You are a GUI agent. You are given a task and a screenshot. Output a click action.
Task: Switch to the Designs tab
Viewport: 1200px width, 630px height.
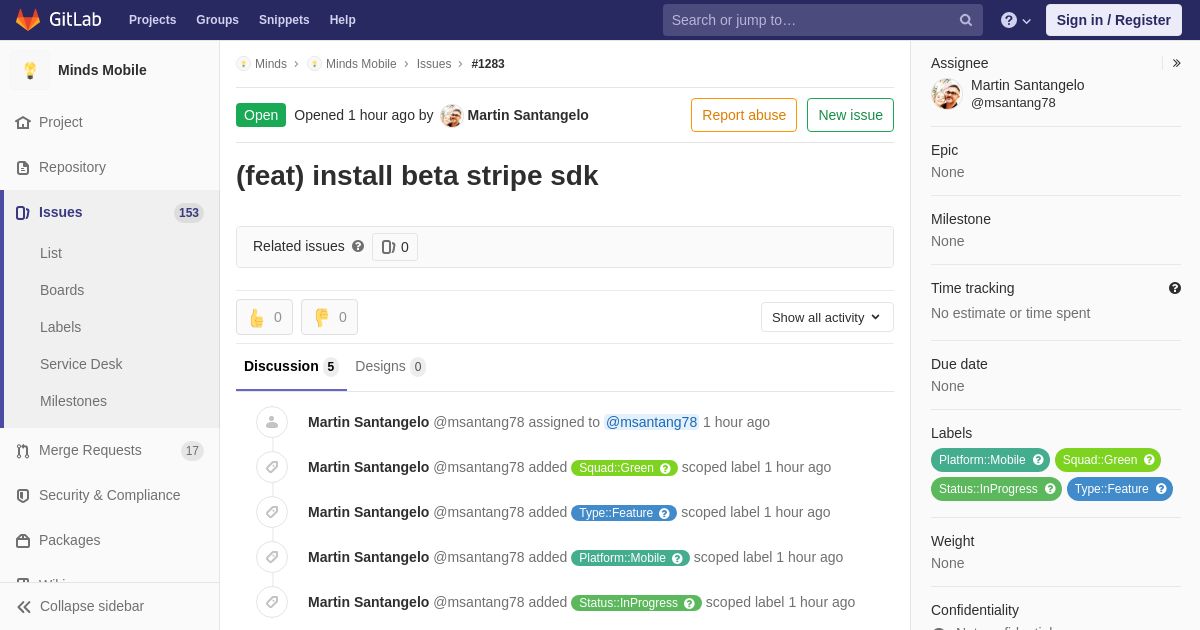coord(389,366)
